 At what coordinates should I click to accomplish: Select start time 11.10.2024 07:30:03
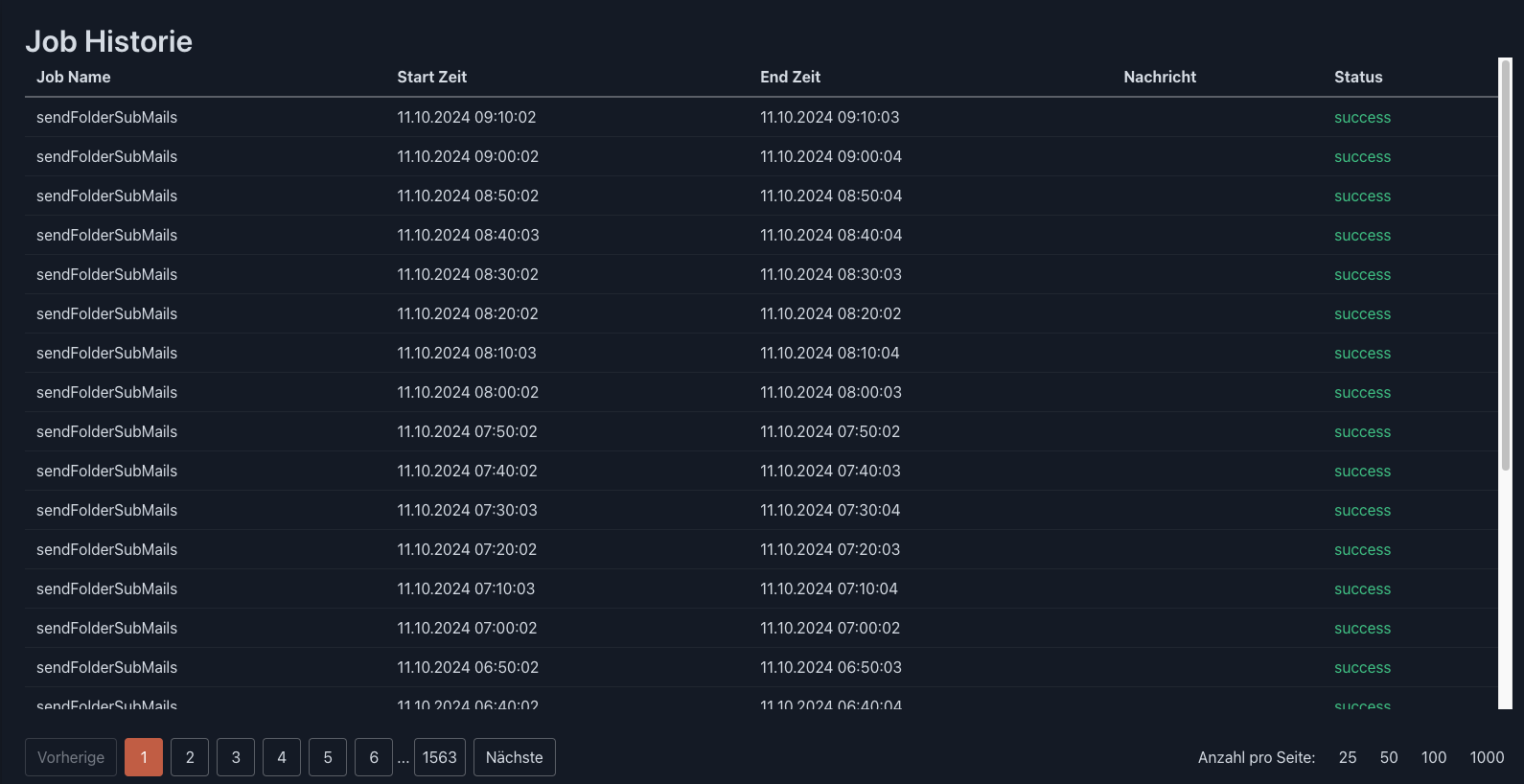467,510
